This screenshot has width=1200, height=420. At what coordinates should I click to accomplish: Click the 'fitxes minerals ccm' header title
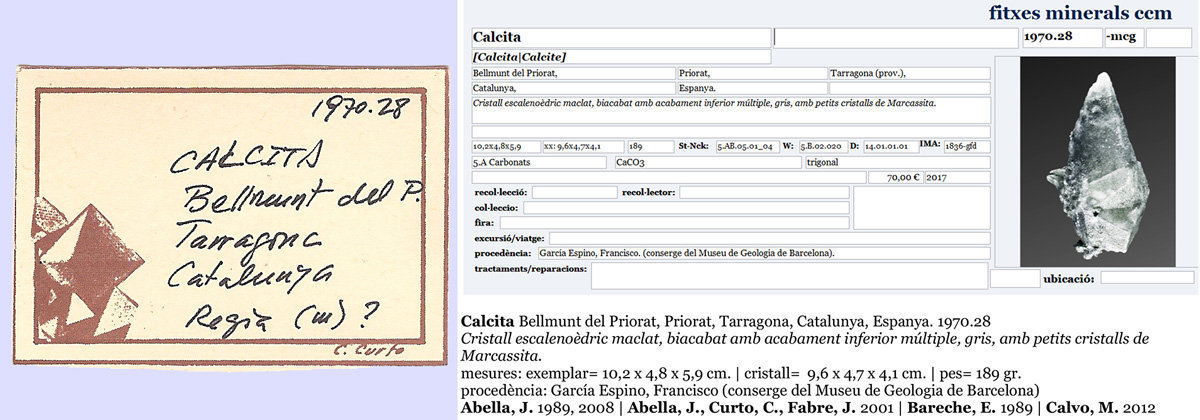tap(1079, 13)
